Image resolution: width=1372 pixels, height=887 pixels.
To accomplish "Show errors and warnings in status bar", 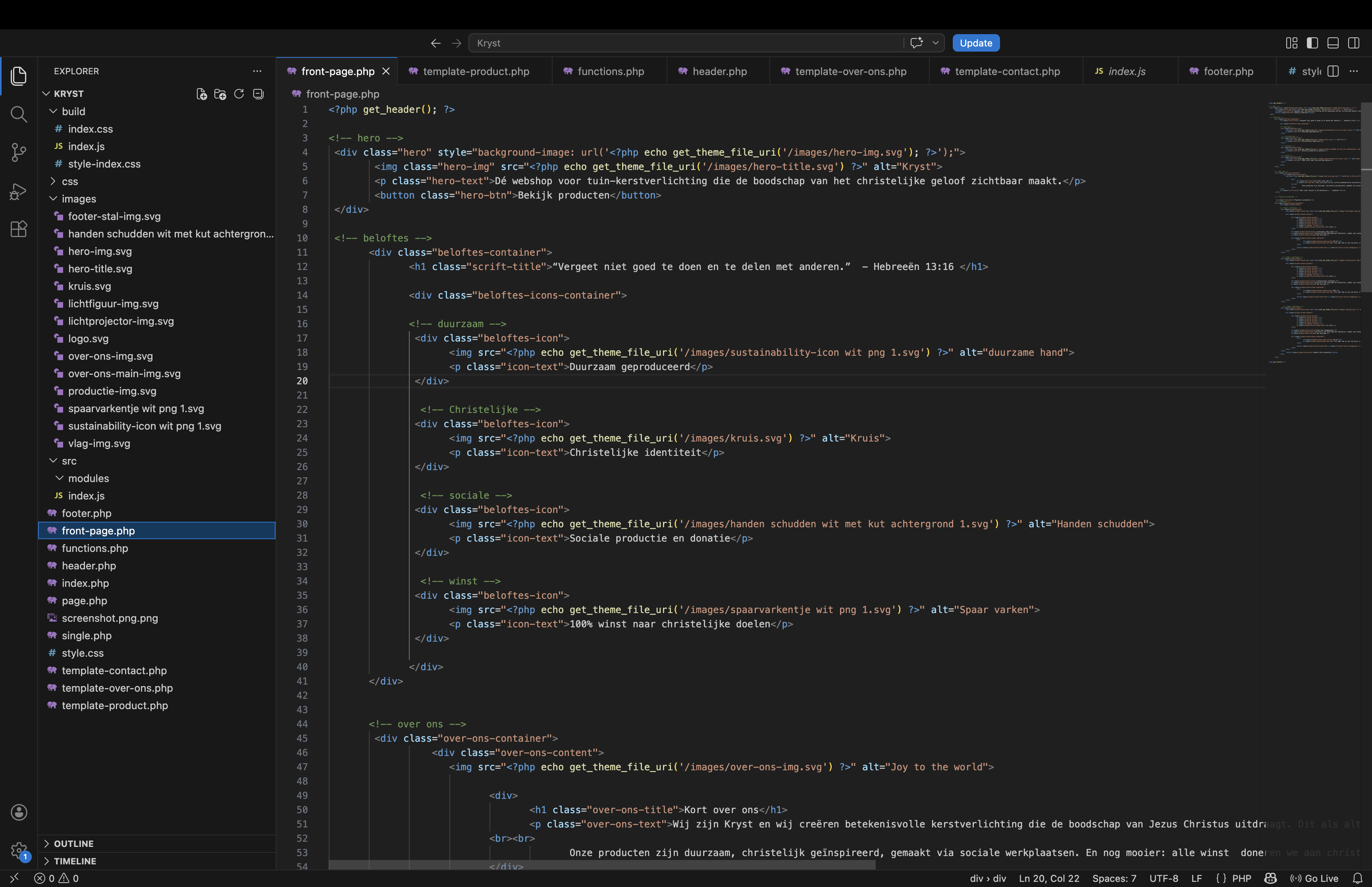I will coord(56,878).
